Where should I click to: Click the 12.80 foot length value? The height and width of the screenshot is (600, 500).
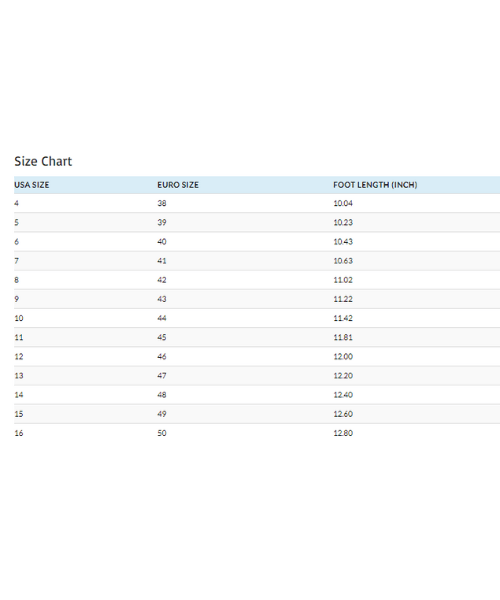tap(343, 433)
